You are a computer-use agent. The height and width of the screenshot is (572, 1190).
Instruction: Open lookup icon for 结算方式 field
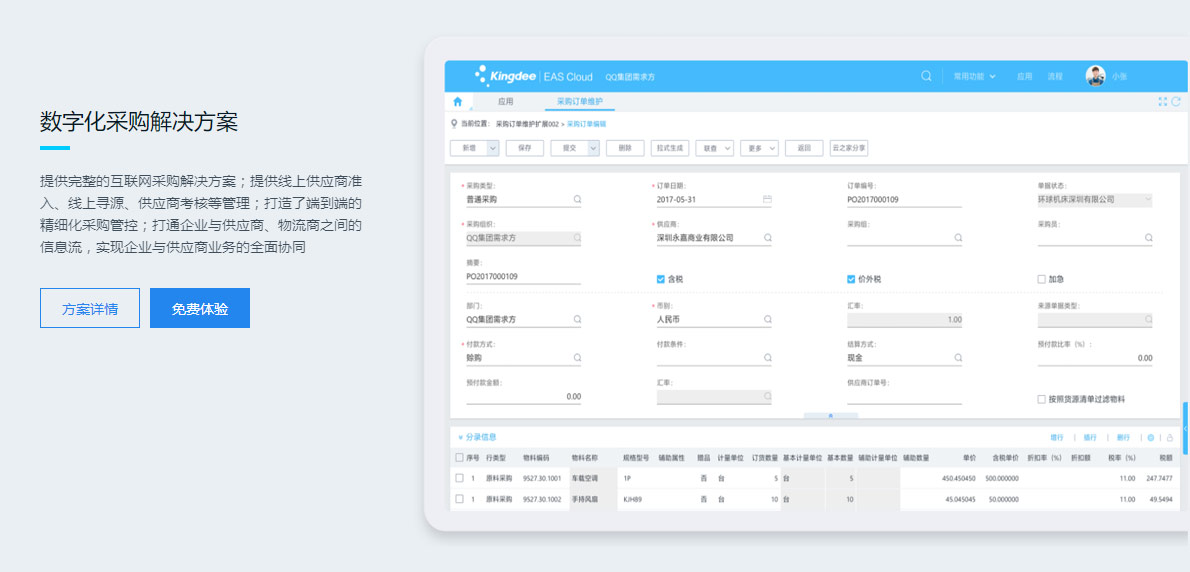(x=958, y=357)
